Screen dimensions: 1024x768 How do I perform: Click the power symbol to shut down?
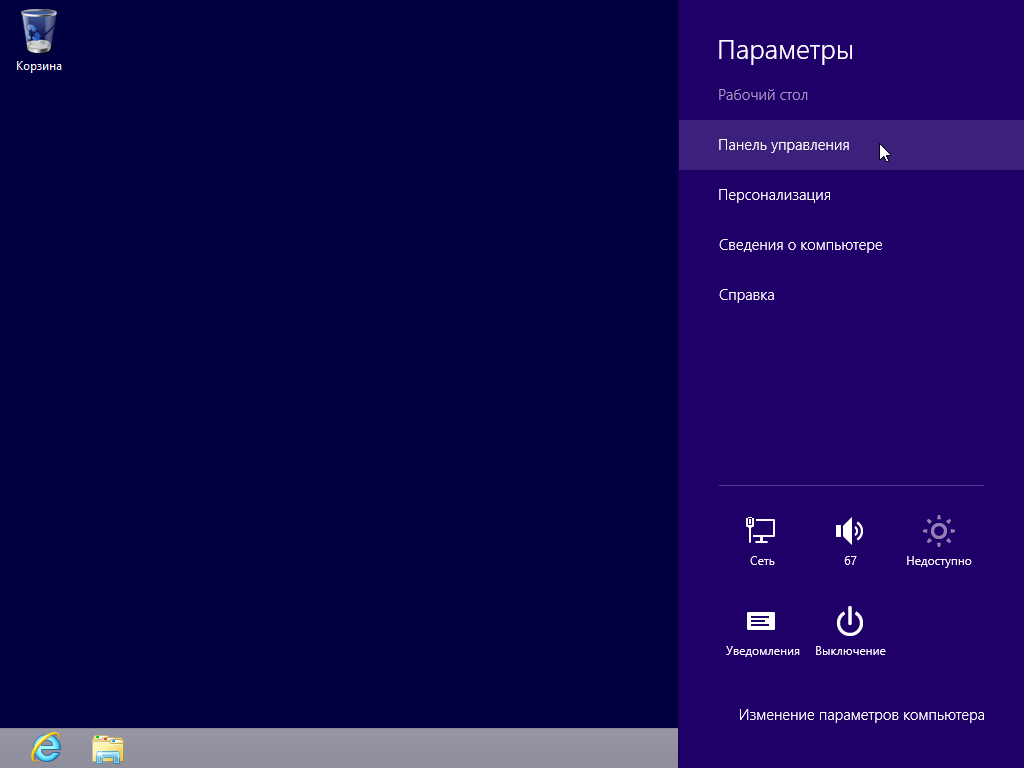click(848, 620)
